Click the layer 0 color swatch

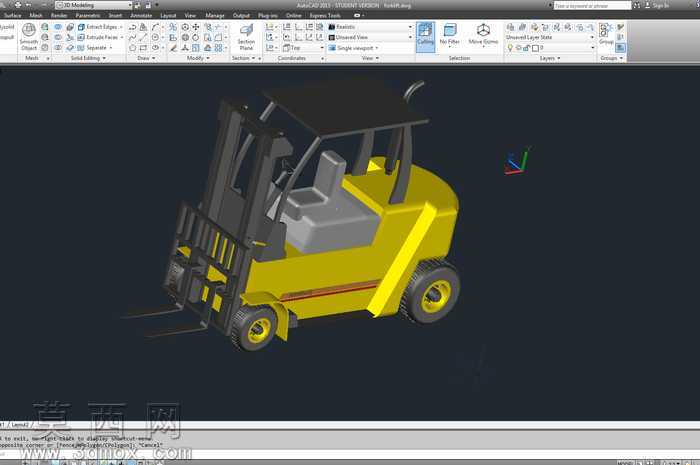click(x=535, y=48)
